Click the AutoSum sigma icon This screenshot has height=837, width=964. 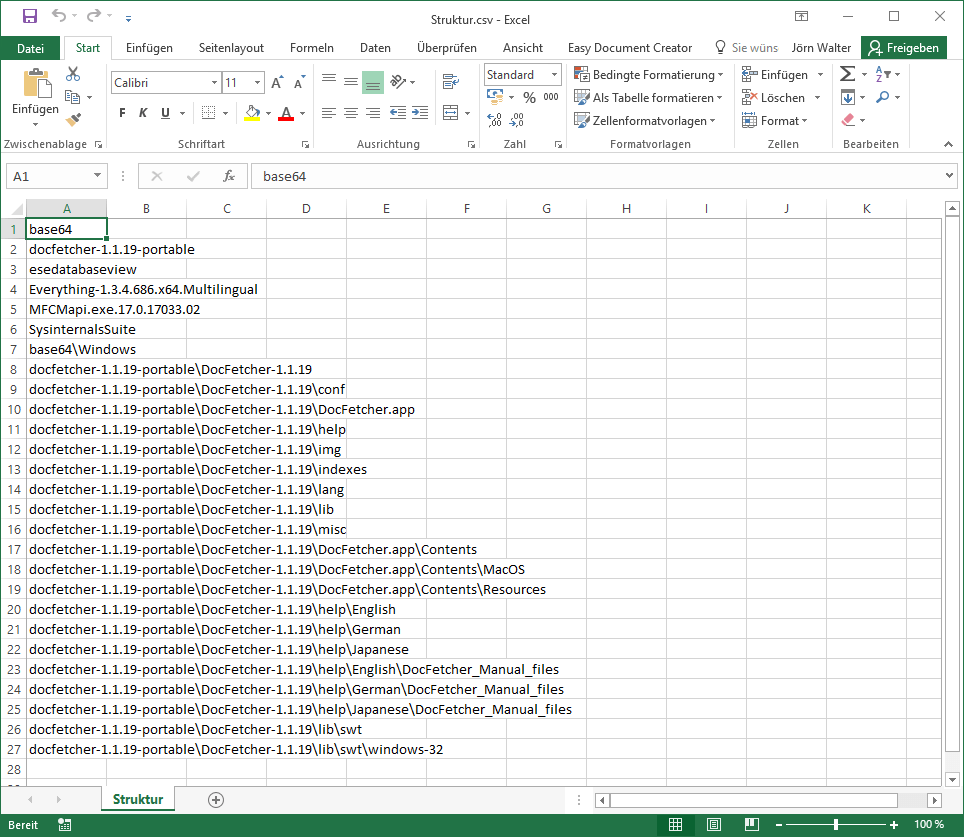(847, 75)
